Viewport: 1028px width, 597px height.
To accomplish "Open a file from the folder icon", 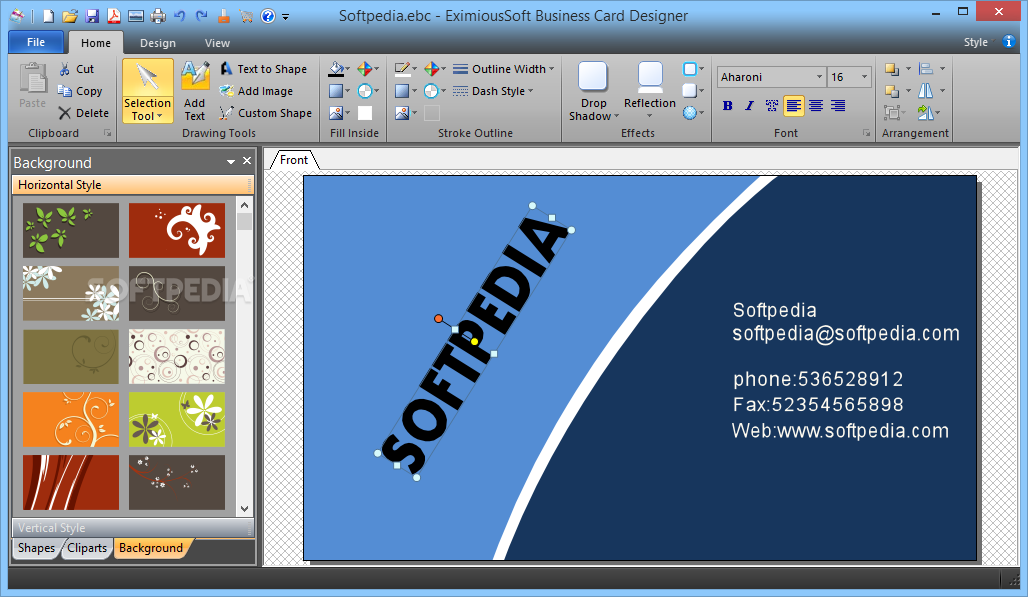I will click(x=70, y=16).
